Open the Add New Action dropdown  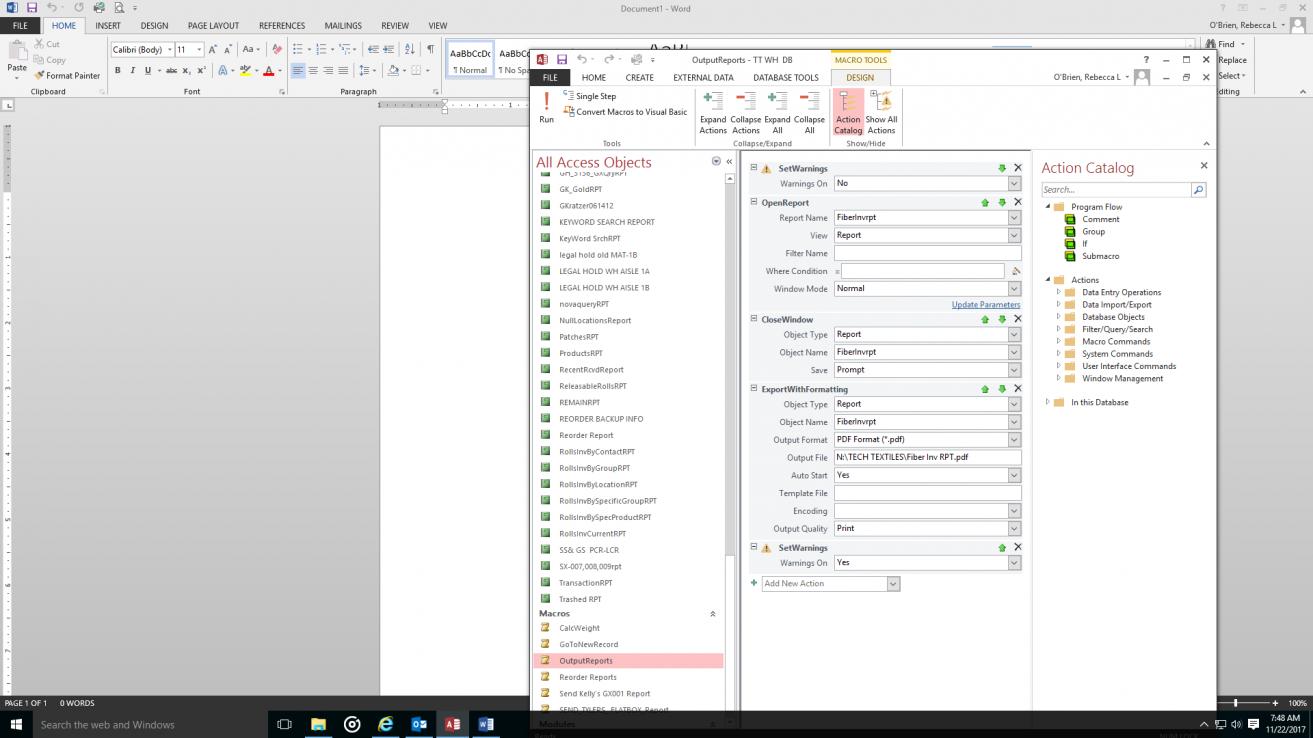tap(893, 584)
